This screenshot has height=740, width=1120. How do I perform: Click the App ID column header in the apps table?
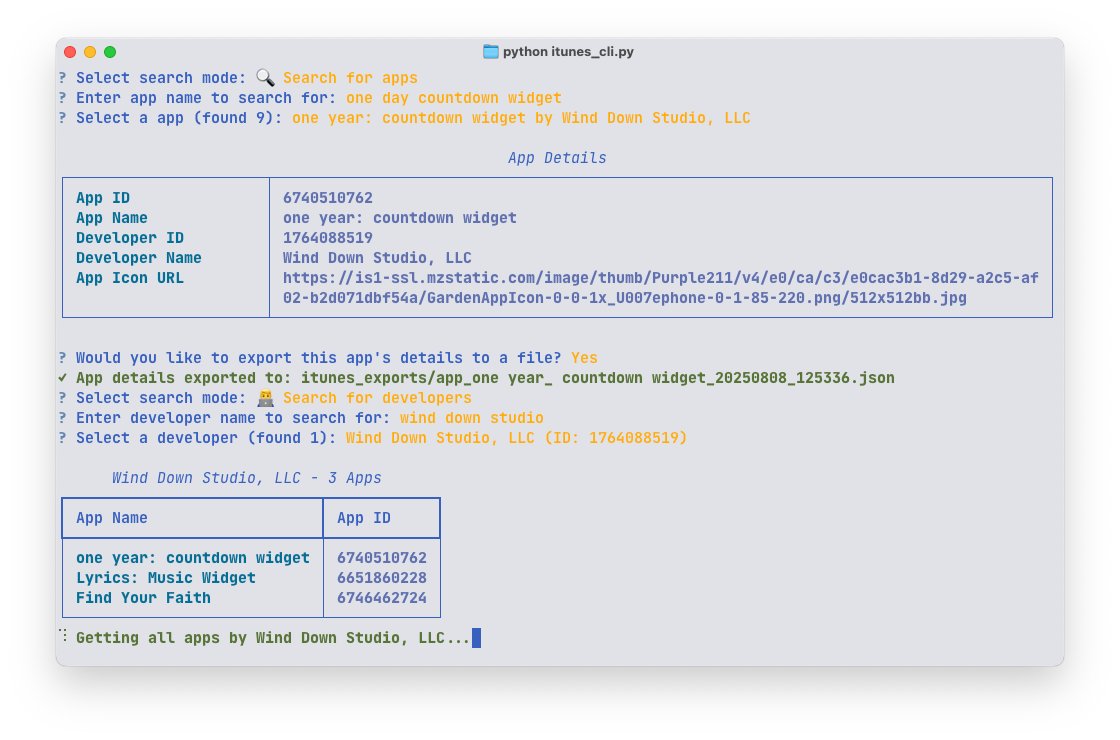point(364,518)
